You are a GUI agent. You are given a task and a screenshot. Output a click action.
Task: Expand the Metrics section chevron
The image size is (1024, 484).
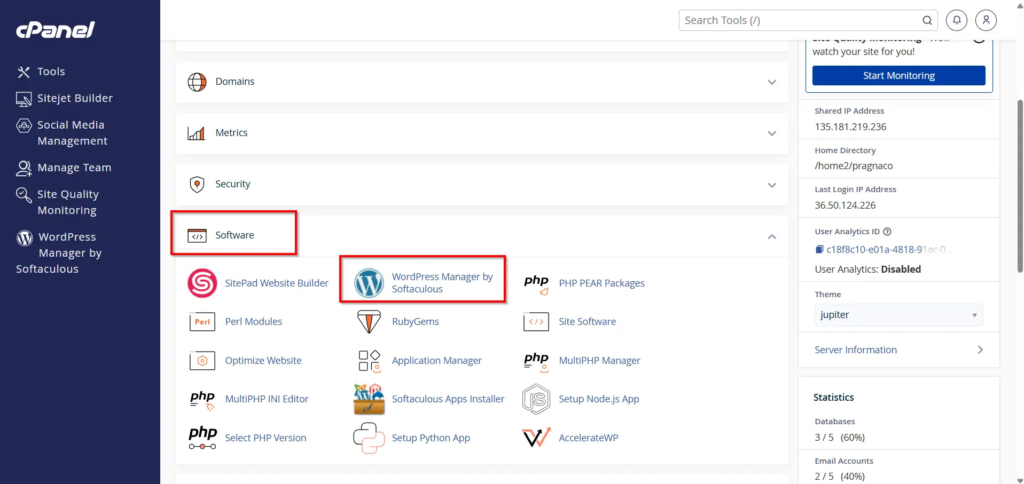tap(772, 133)
